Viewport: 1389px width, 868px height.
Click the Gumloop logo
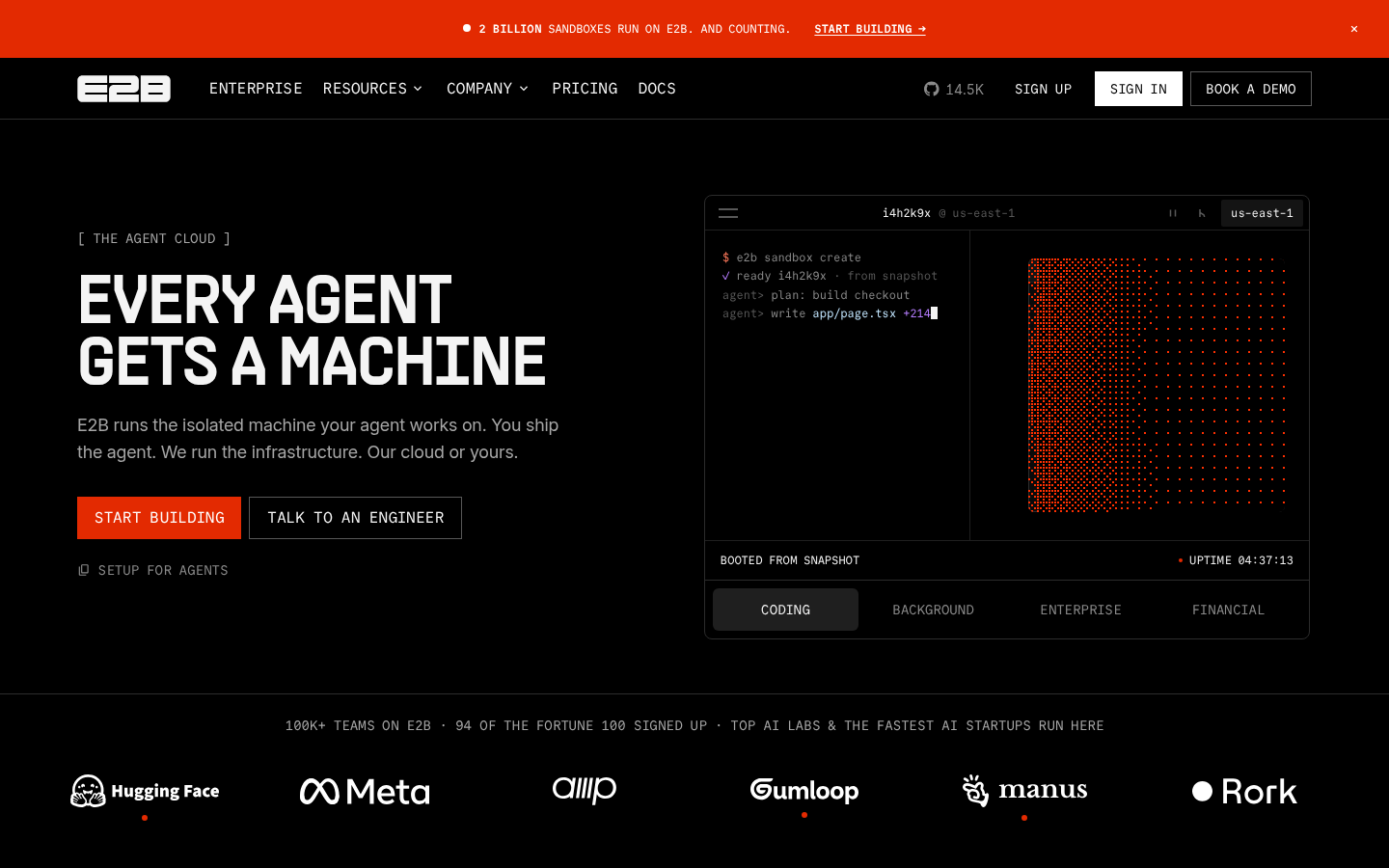coord(804,791)
